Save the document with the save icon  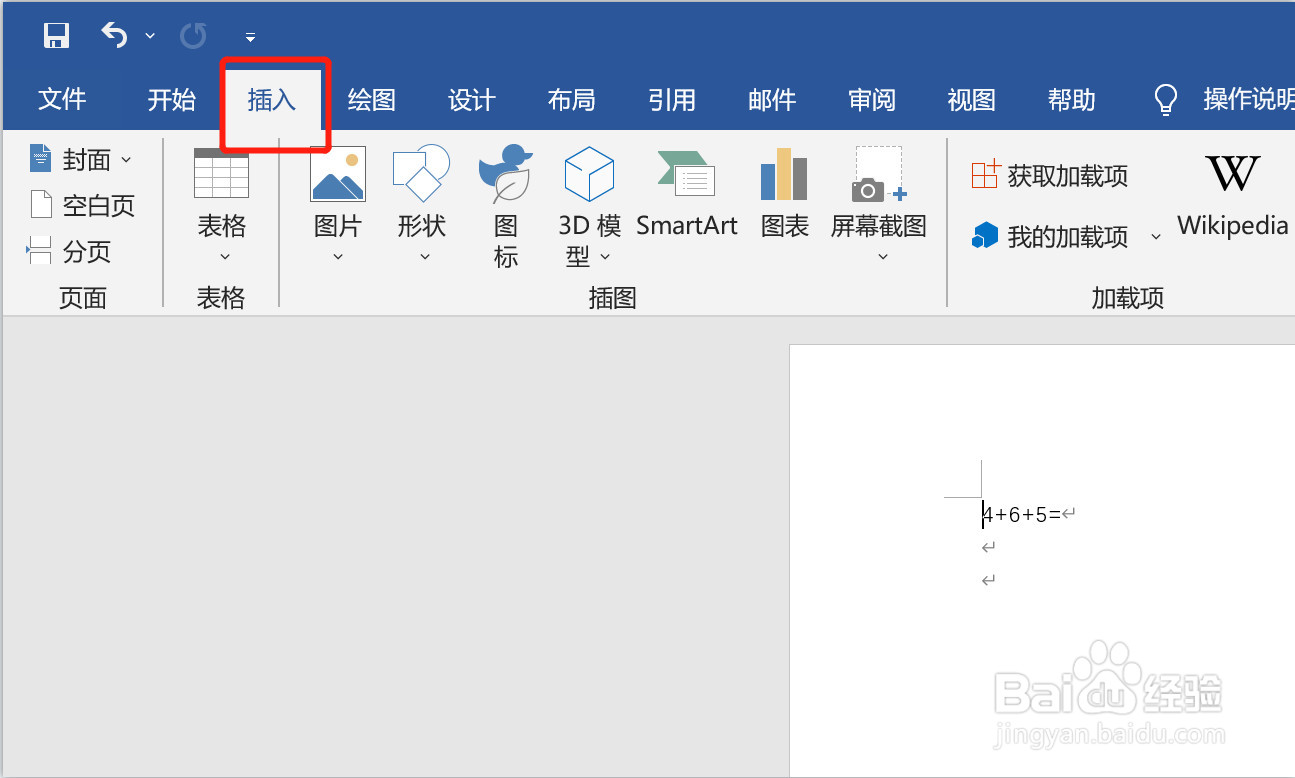(x=56, y=35)
